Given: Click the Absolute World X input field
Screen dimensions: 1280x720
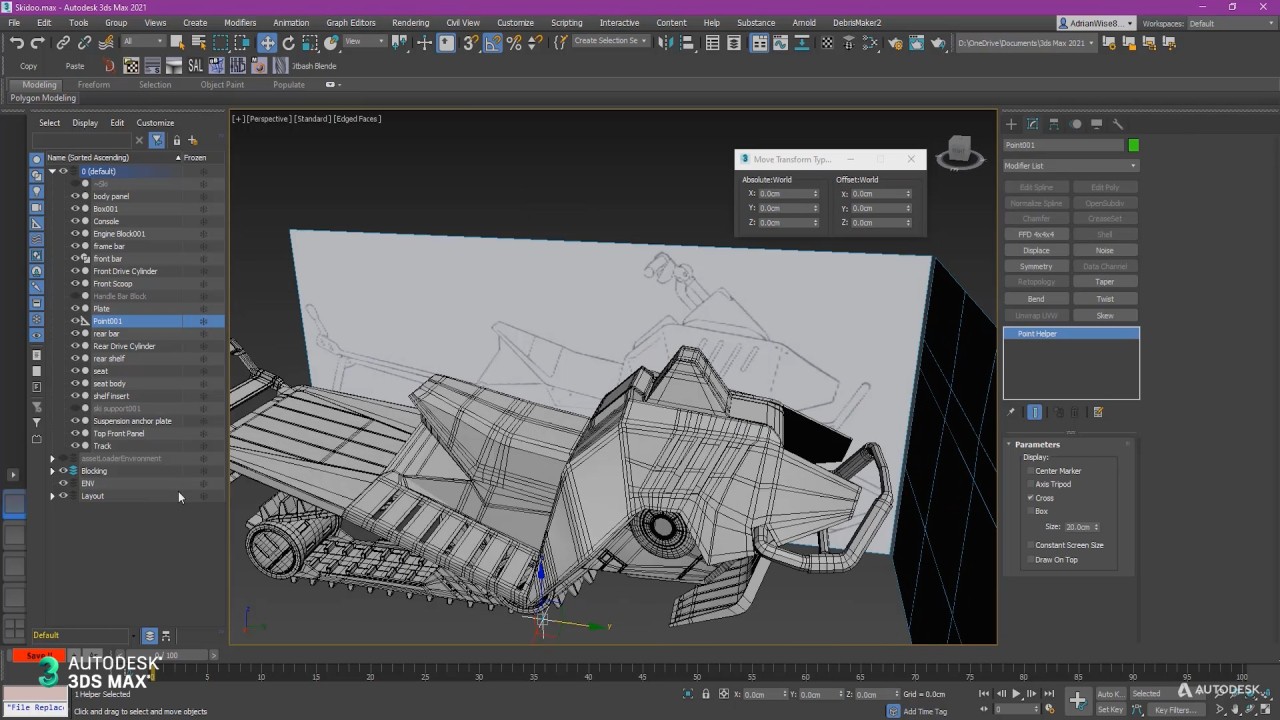Looking at the screenshot, I should (784, 194).
